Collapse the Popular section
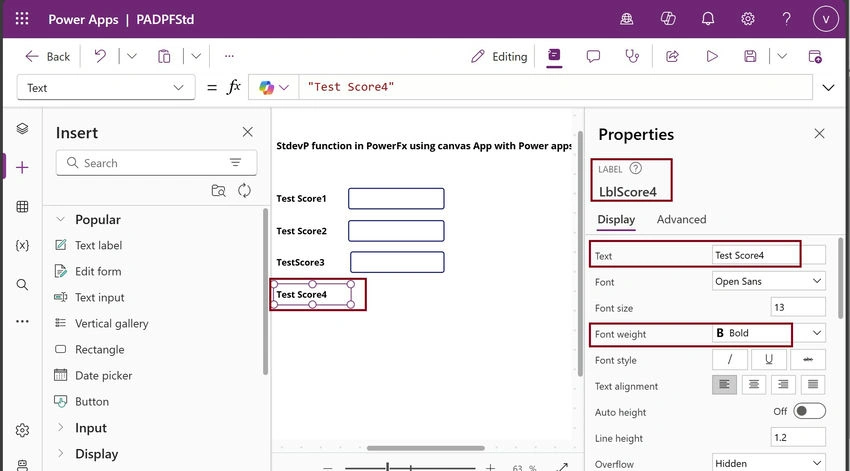The width and height of the screenshot is (850, 471). 61,220
